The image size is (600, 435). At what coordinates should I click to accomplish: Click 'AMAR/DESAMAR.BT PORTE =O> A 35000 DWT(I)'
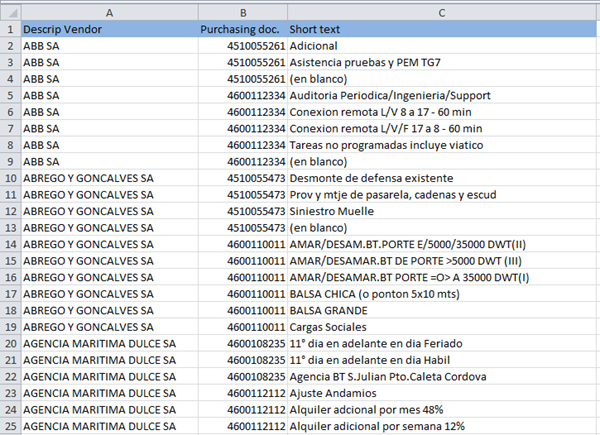click(x=442, y=277)
